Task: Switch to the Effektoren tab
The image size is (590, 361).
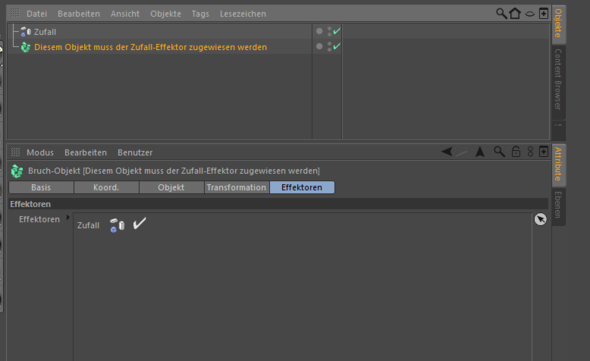Action: [x=302, y=187]
